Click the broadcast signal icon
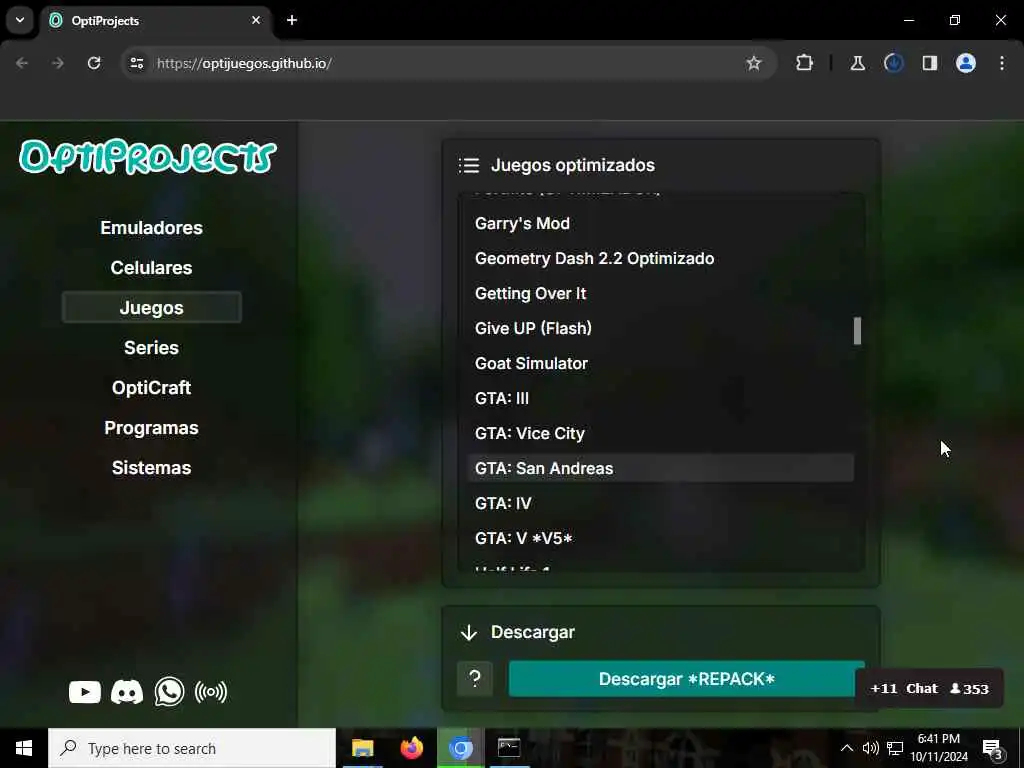Viewport: 1024px width, 768px height. (211, 692)
